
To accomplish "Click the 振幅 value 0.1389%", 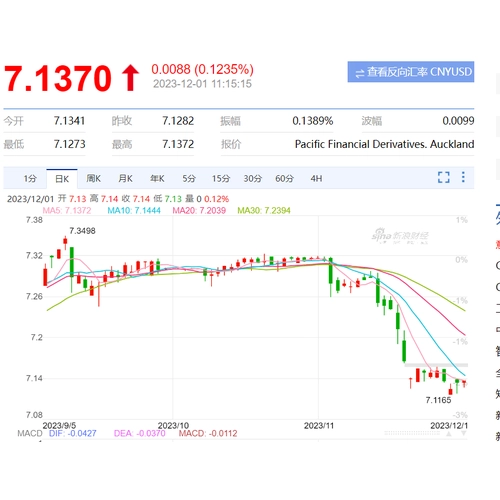I will pos(313,121).
